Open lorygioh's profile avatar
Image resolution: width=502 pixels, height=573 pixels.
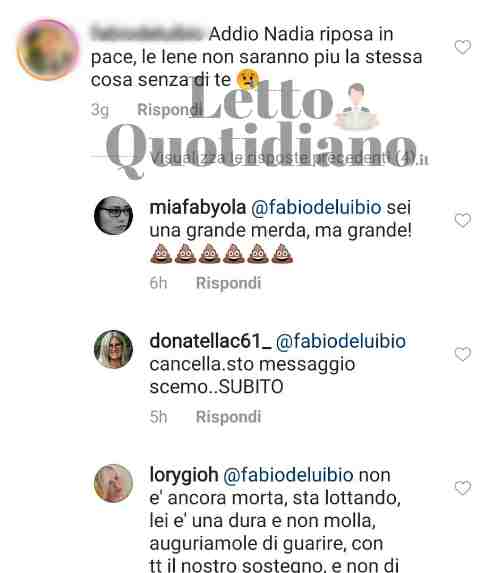click(x=113, y=483)
